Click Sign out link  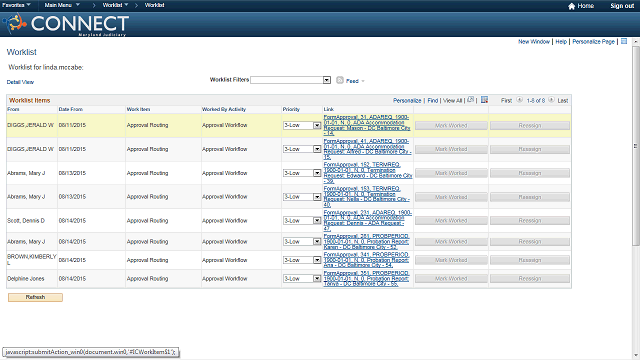pos(622,6)
